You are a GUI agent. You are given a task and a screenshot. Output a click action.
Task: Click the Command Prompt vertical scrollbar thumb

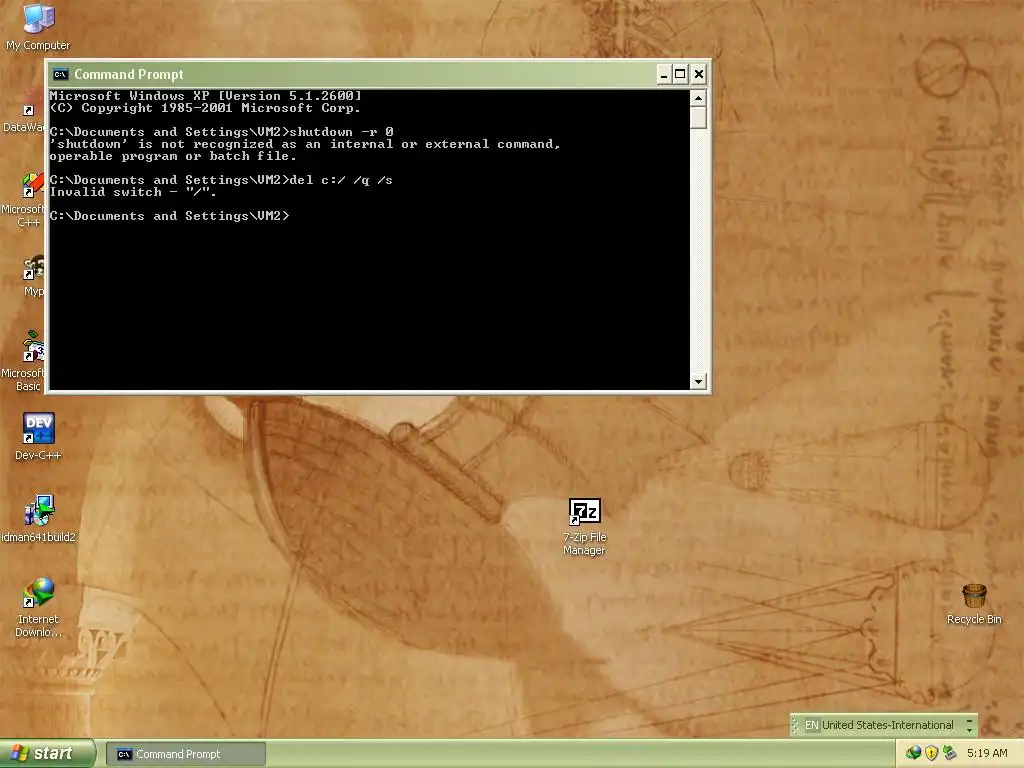(698, 118)
